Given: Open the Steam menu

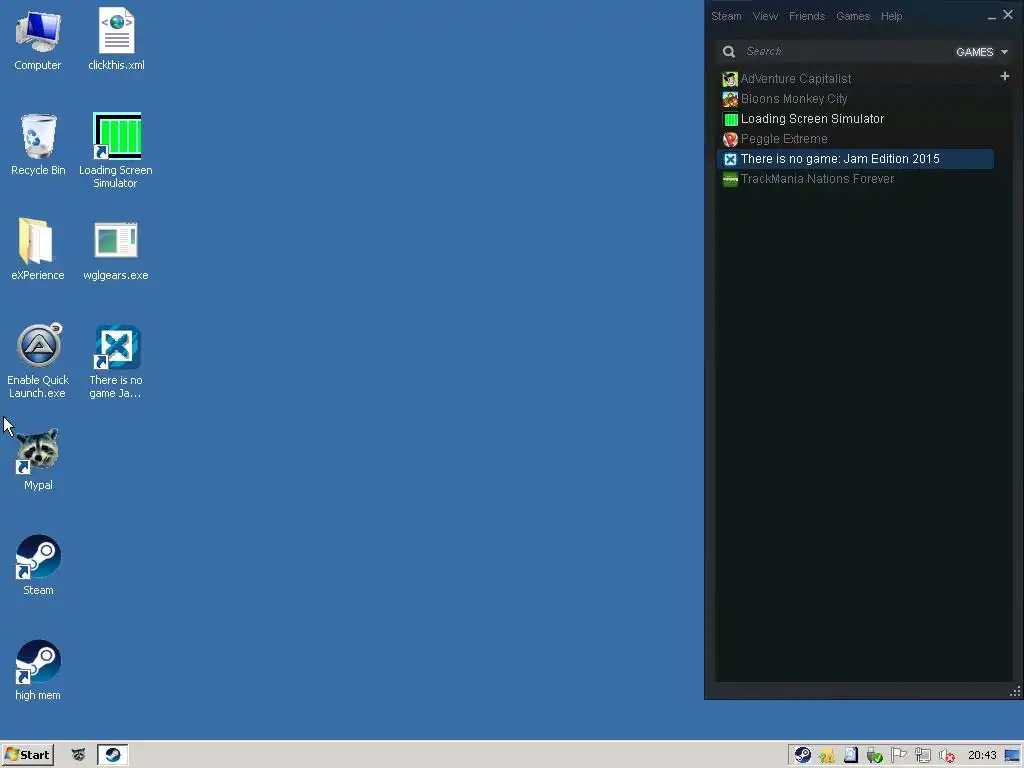Looking at the screenshot, I should [726, 16].
